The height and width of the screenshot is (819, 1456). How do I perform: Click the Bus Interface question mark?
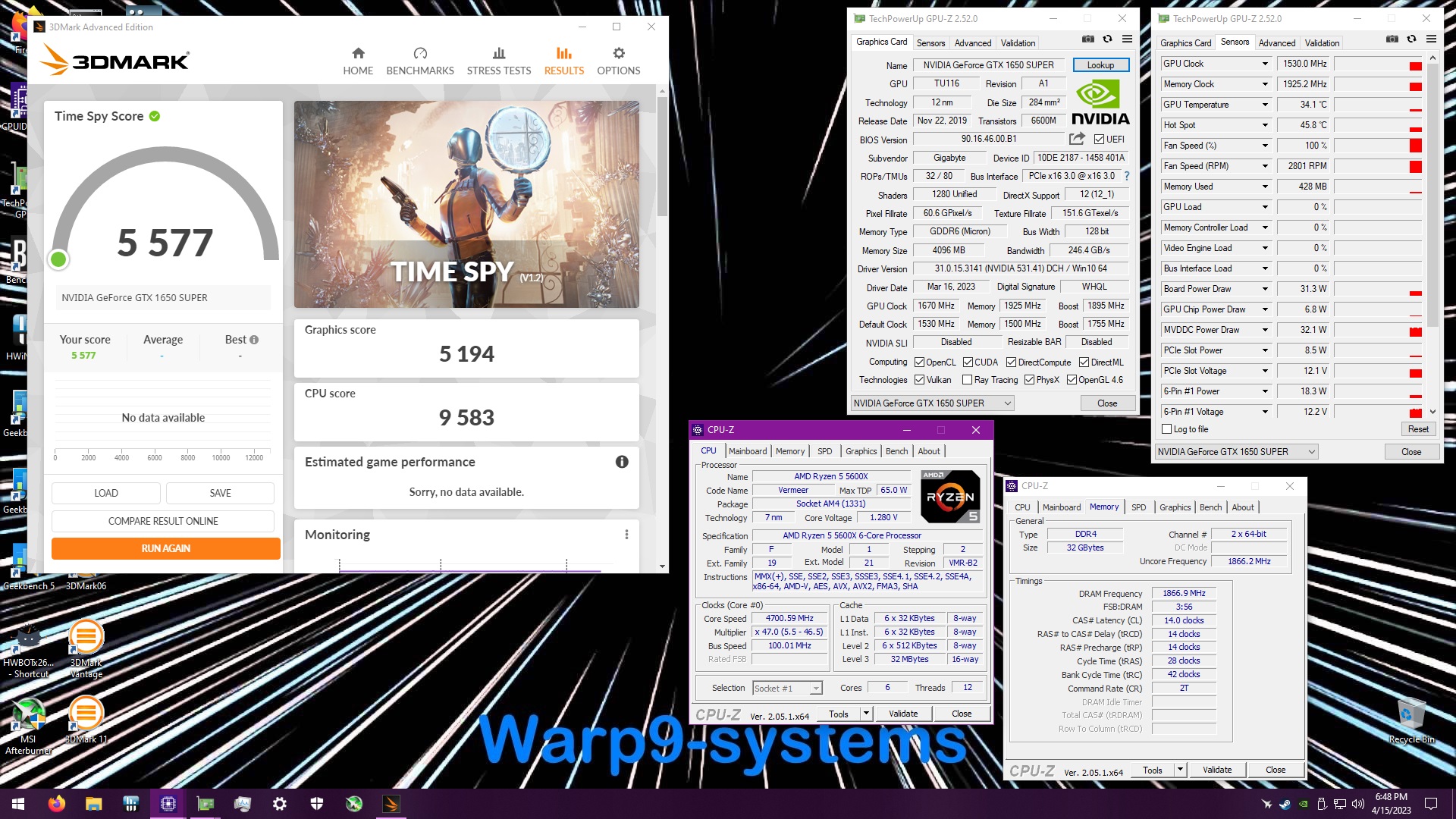[x=1127, y=176]
